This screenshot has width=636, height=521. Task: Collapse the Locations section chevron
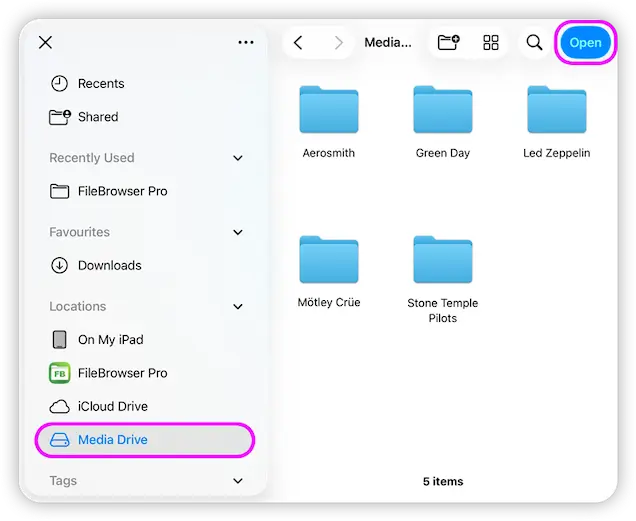pyautogui.click(x=238, y=307)
